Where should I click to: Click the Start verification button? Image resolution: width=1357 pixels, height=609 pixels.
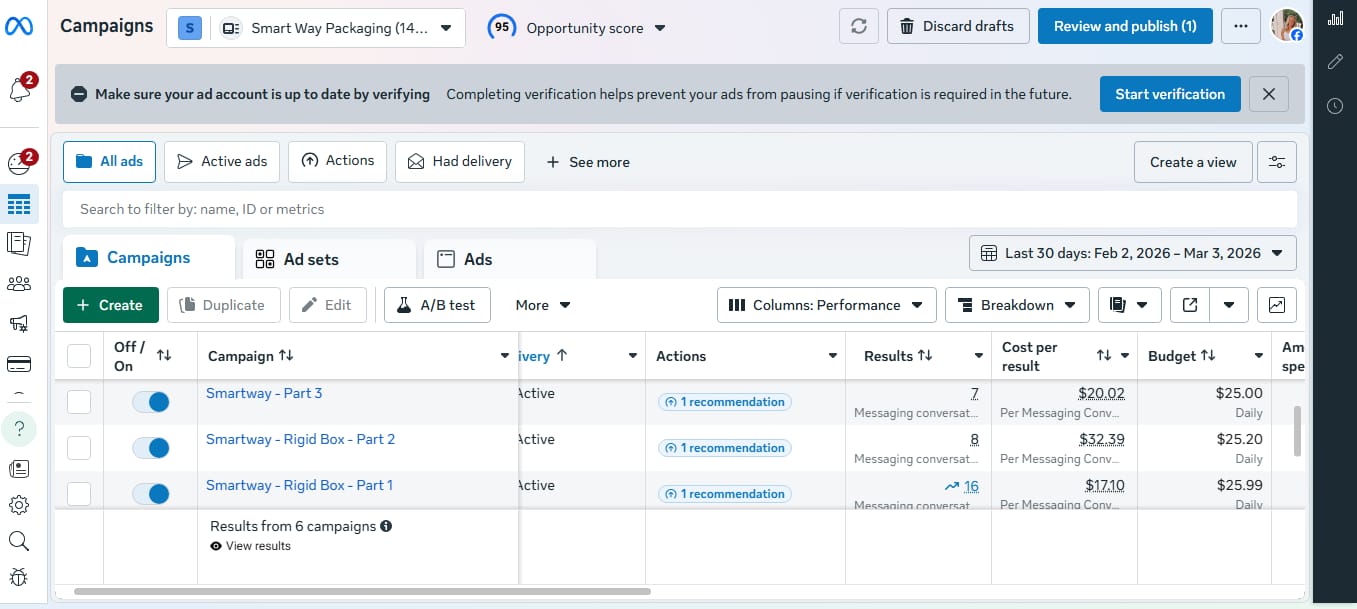tap(1170, 94)
